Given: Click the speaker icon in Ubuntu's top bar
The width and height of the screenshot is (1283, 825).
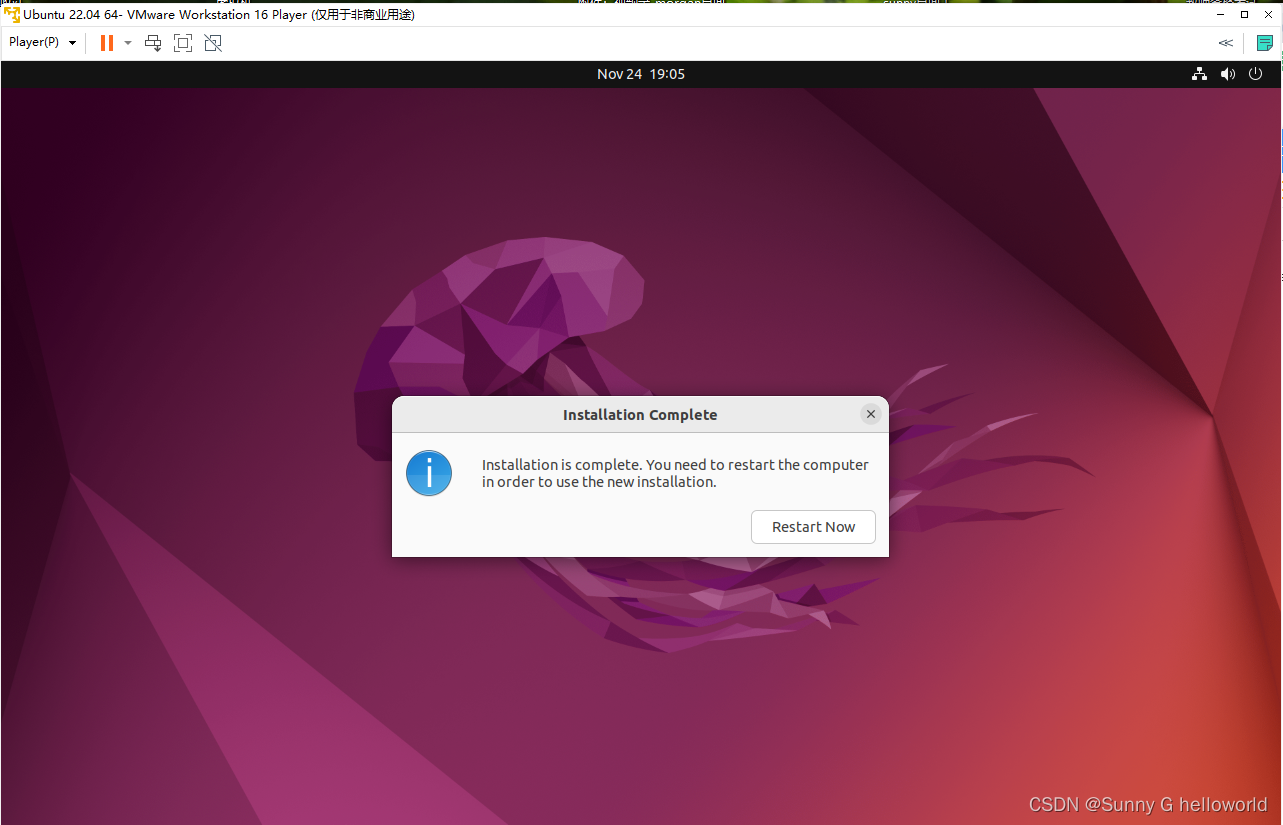Looking at the screenshot, I should click(x=1227, y=73).
